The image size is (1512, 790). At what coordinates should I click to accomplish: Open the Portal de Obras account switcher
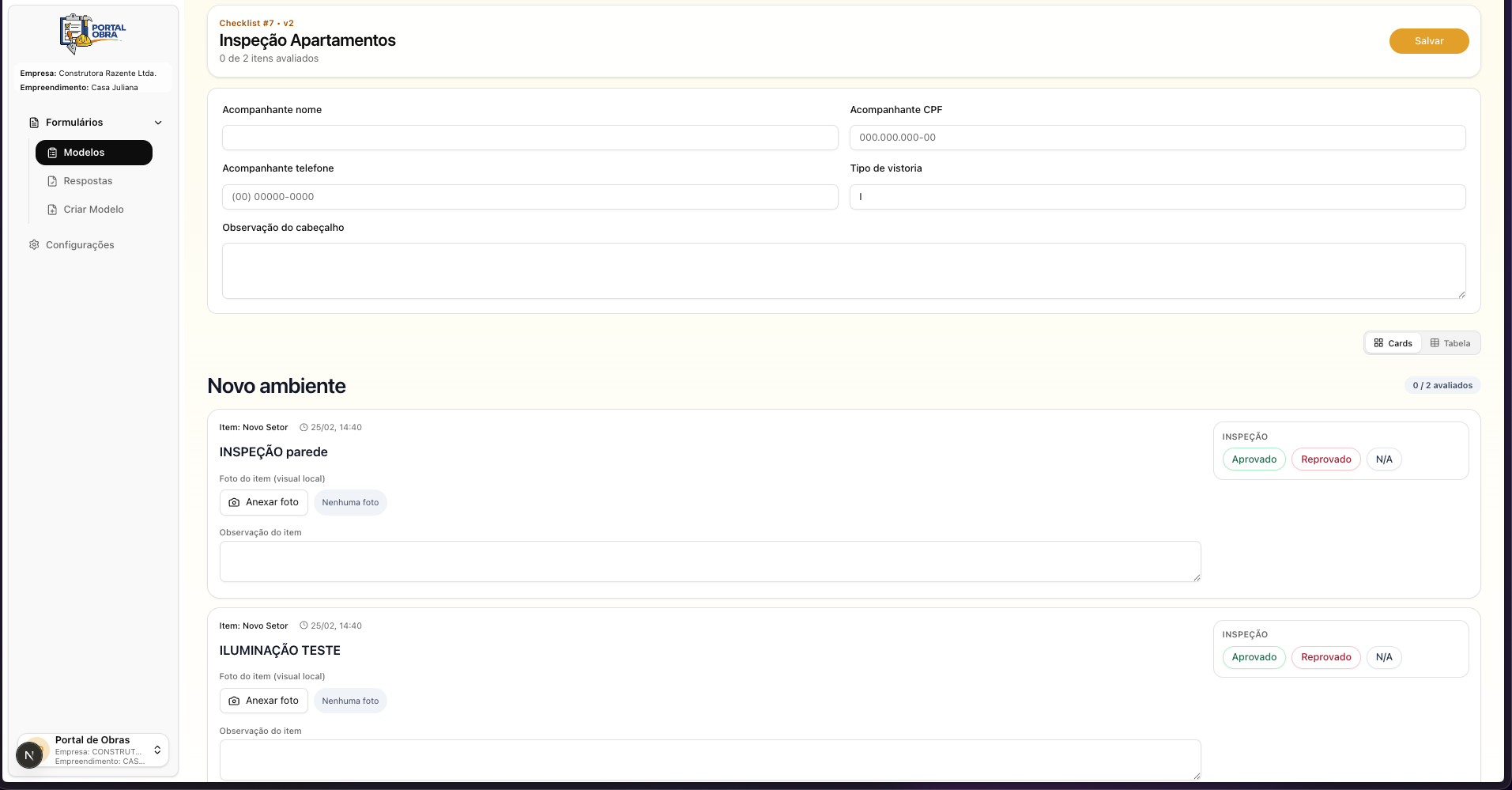coord(93,750)
